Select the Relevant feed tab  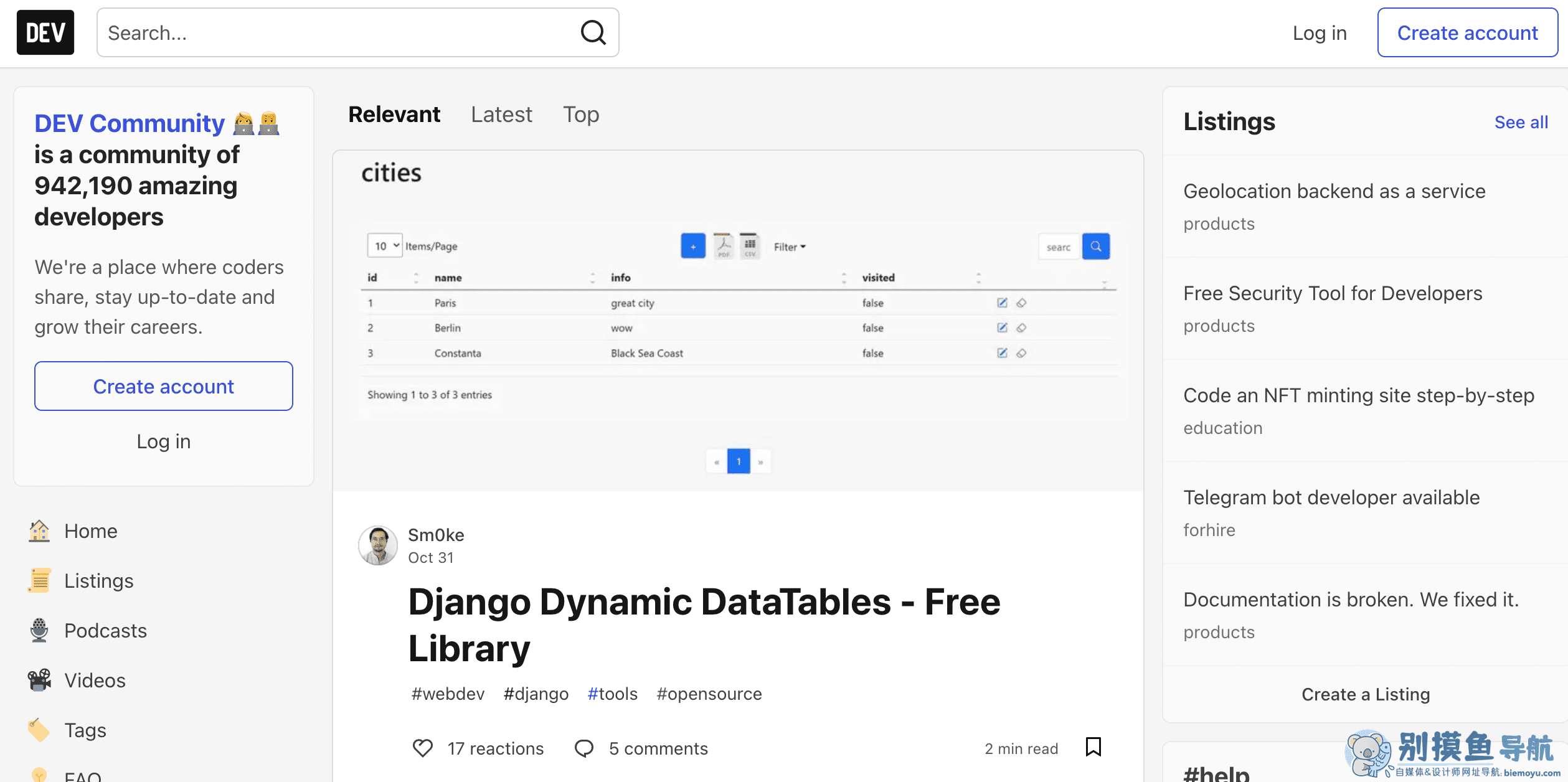[x=394, y=115]
